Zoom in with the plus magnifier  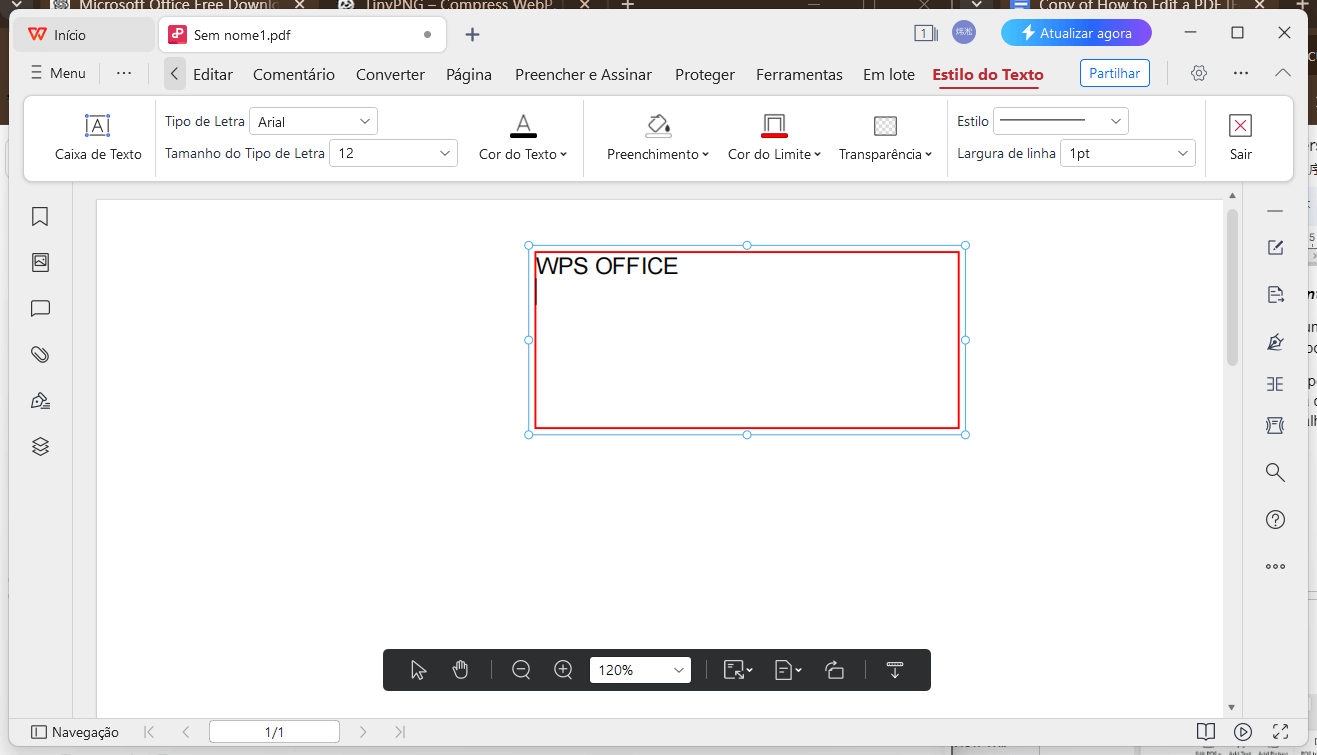(563, 670)
